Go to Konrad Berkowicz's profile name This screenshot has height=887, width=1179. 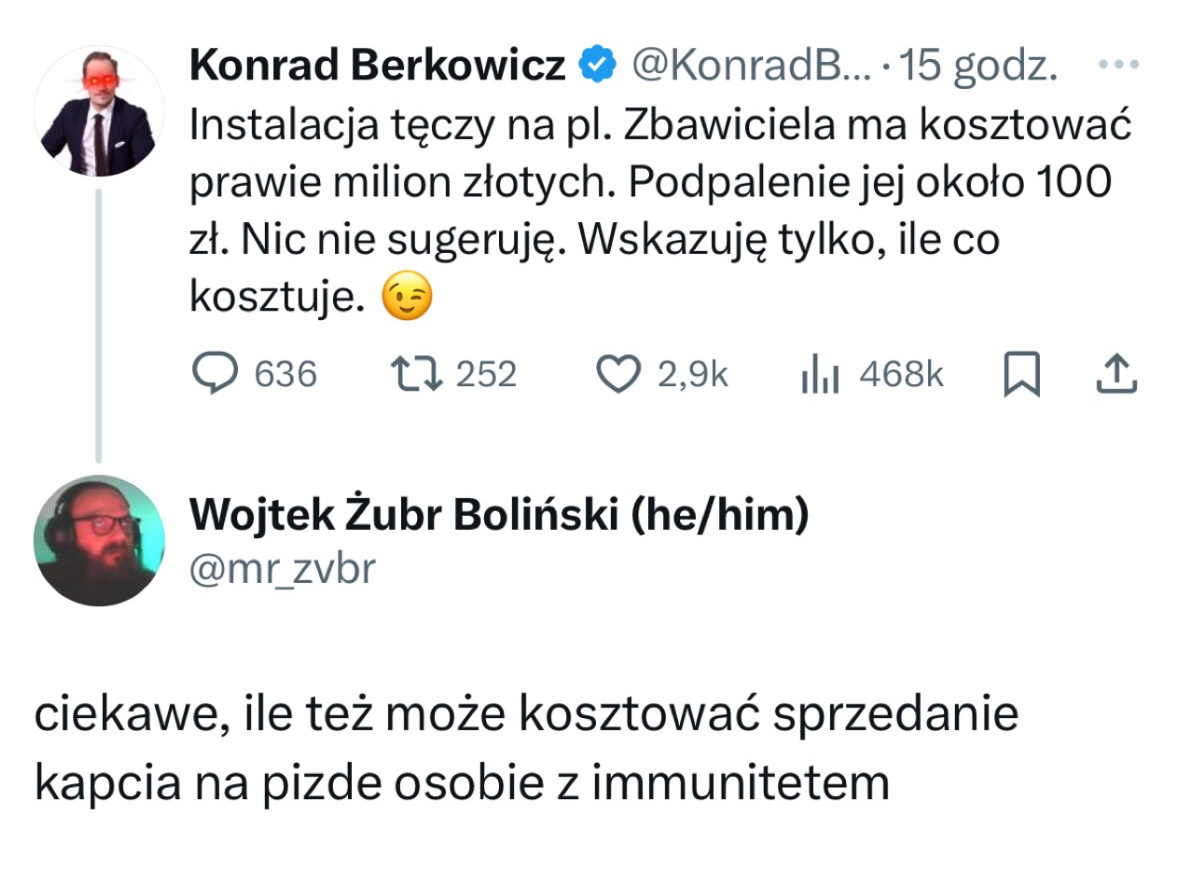click(376, 66)
